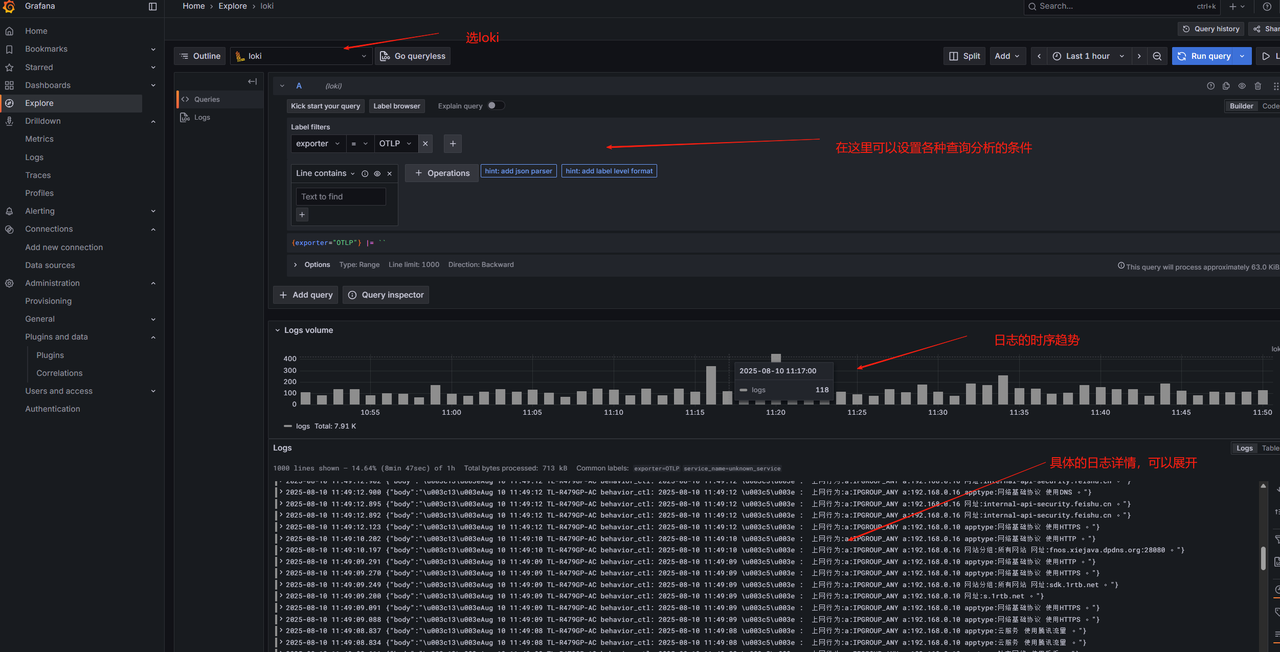Switch to the Builder editor mode
The height and width of the screenshot is (652, 1280).
[x=1241, y=106]
